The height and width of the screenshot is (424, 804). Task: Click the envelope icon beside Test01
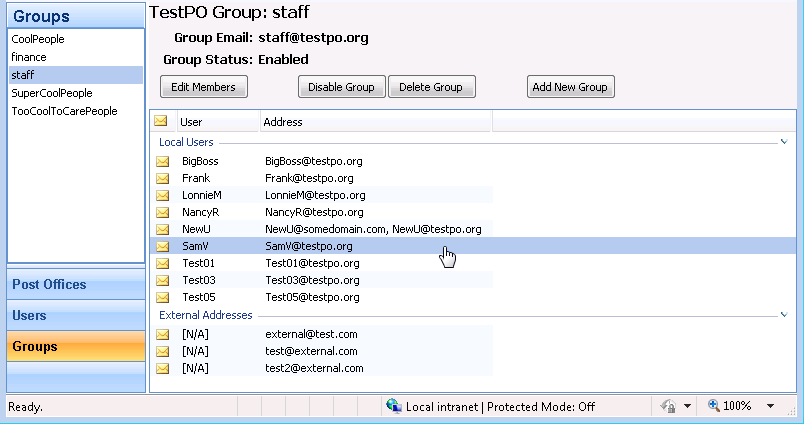163,264
